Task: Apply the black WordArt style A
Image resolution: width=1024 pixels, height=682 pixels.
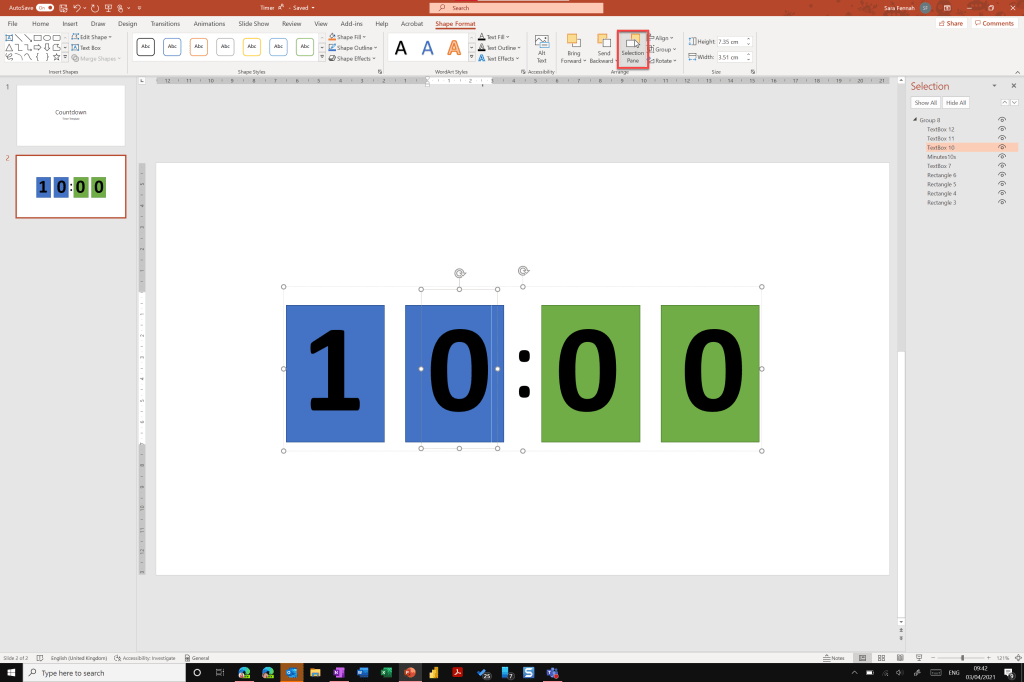Action: pyautogui.click(x=401, y=48)
